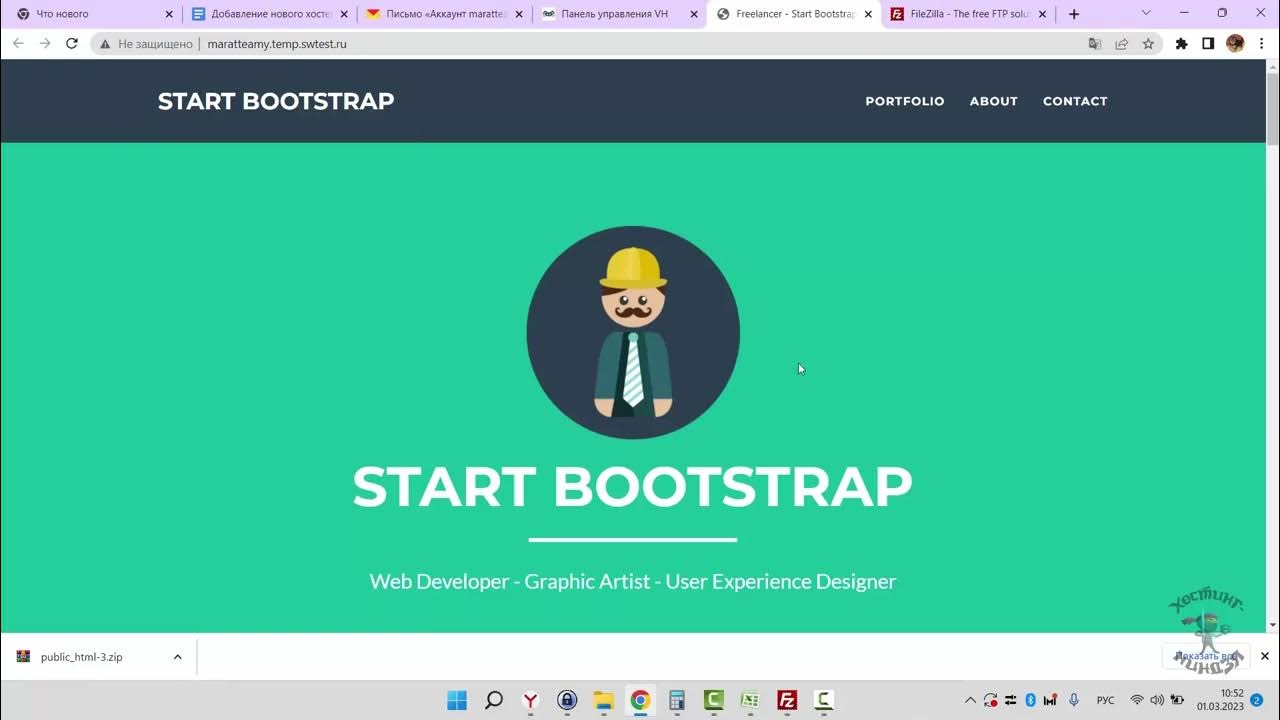Switch to 'Добавление нового хостинга' tab
The image size is (1280, 720).
pyautogui.click(x=270, y=14)
